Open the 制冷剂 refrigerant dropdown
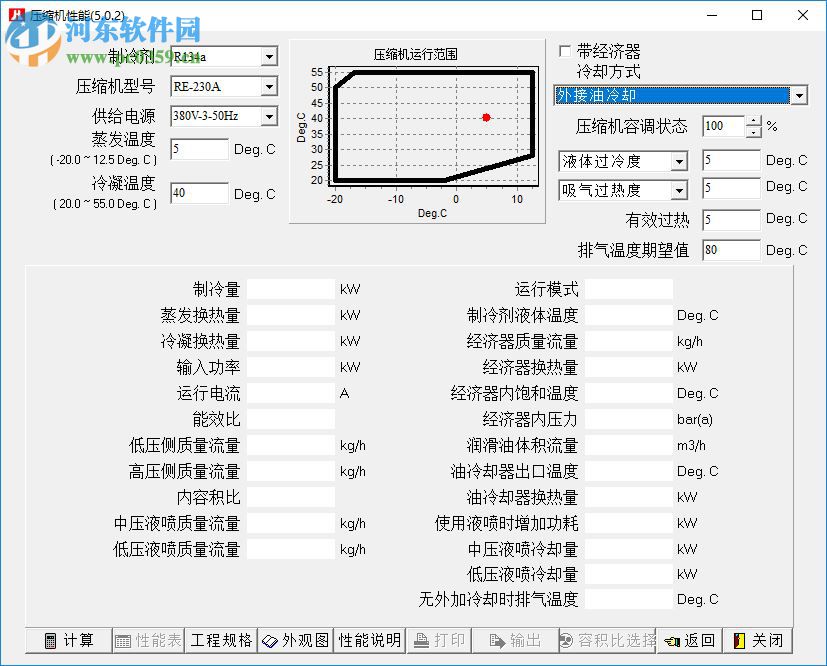 coord(270,56)
